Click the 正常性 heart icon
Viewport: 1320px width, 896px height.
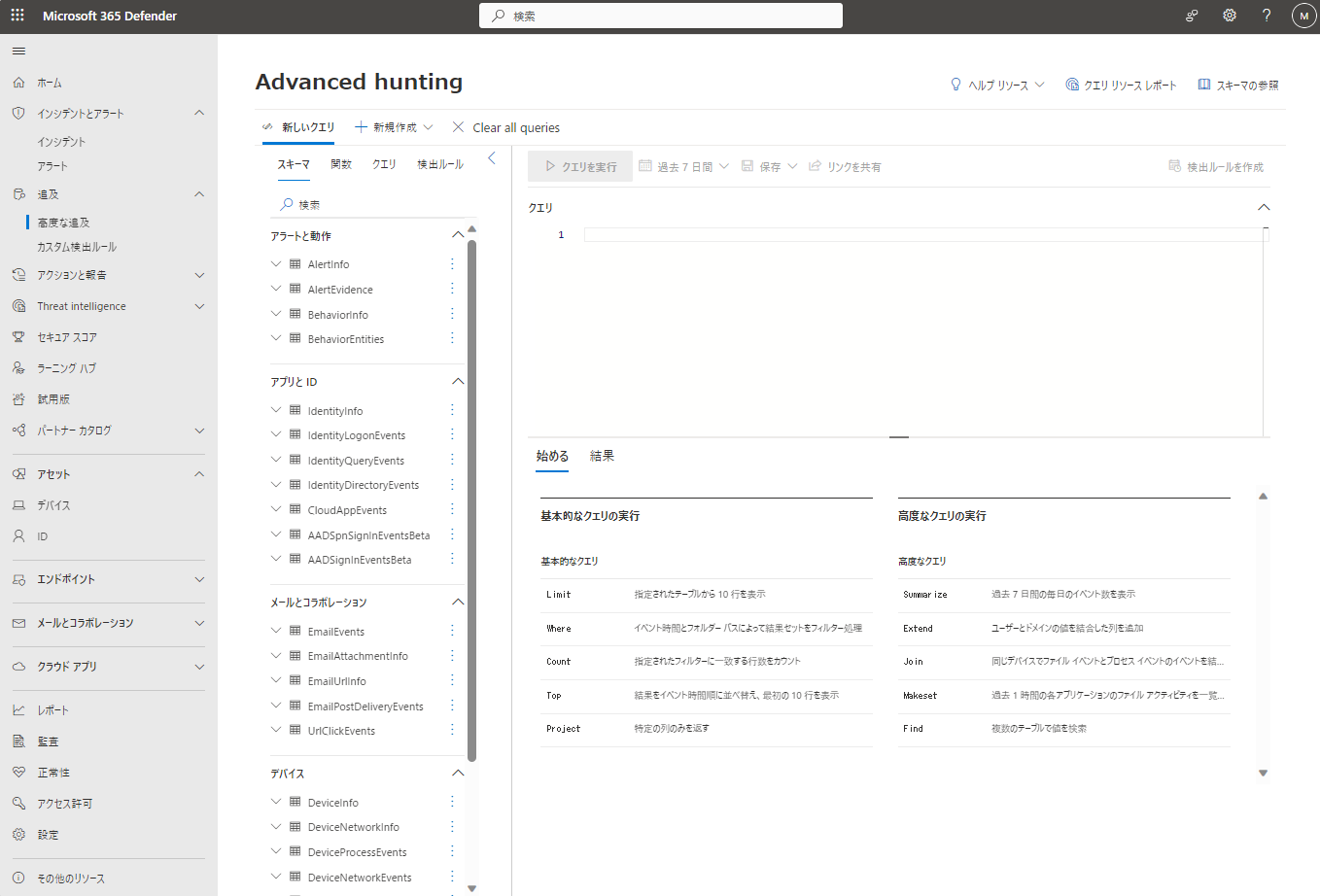(18, 773)
